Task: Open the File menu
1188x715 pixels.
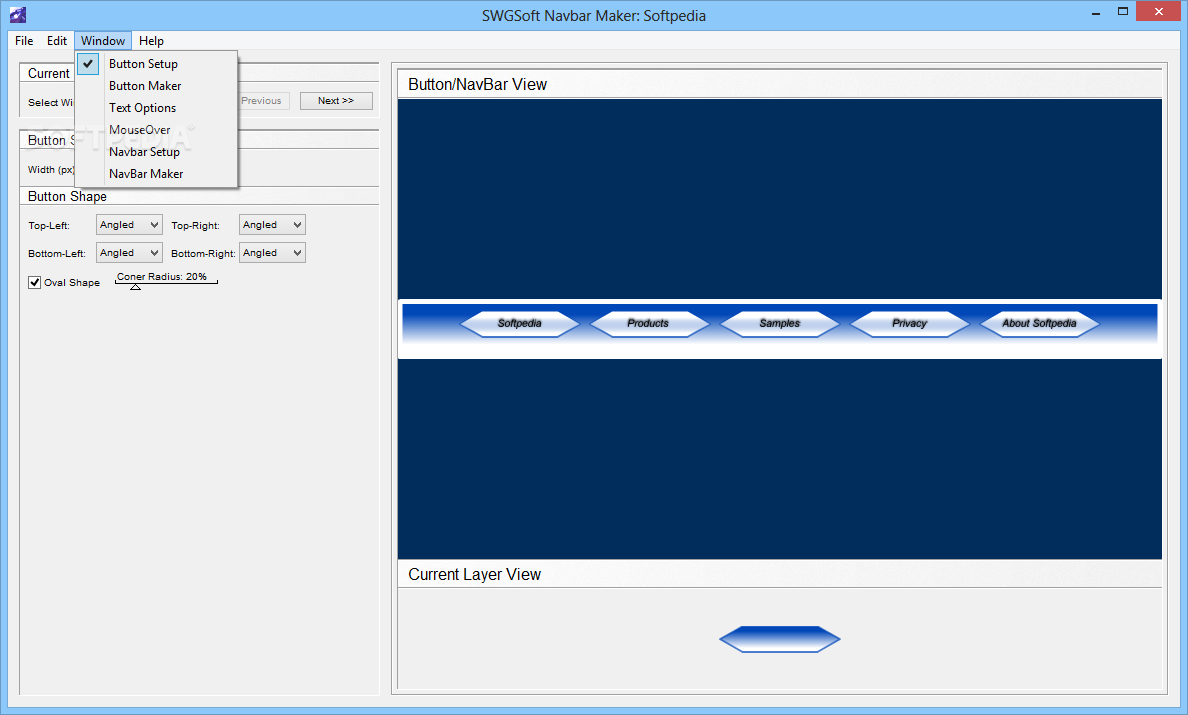Action: (24, 41)
